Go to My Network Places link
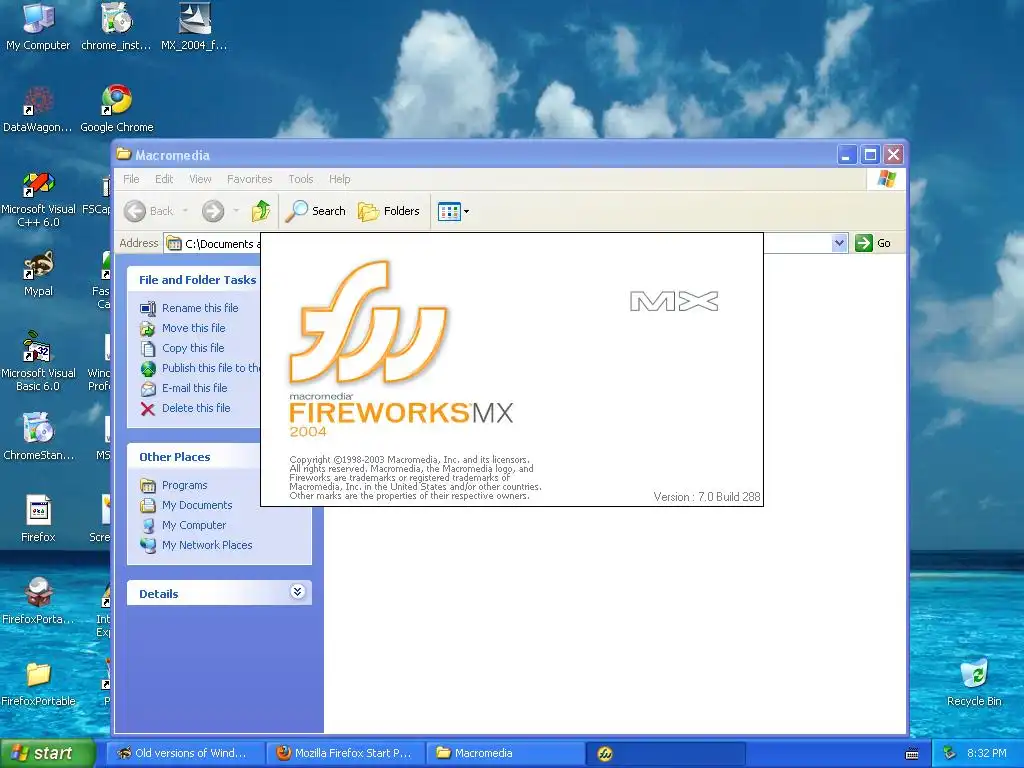The image size is (1024, 768). coord(196,545)
